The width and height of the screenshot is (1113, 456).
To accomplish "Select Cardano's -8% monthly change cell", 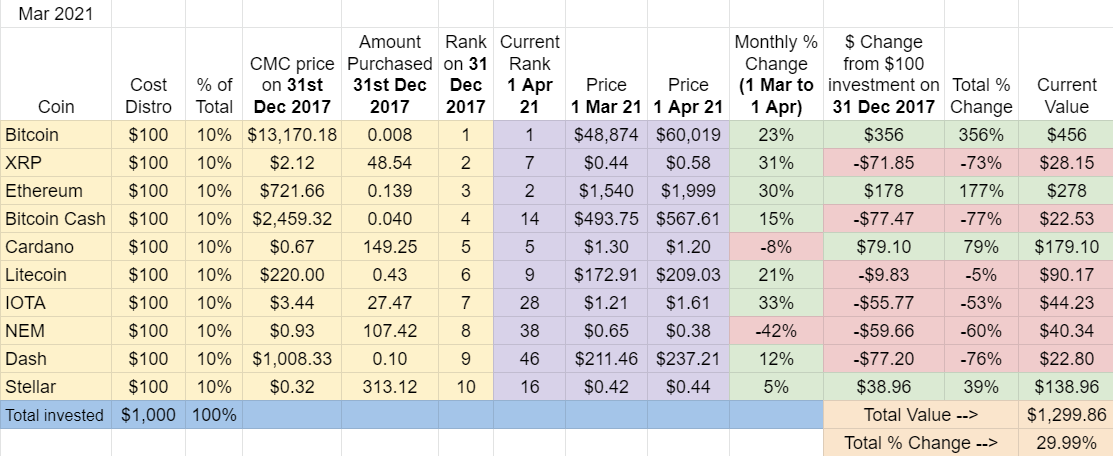I will coord(776,245).
